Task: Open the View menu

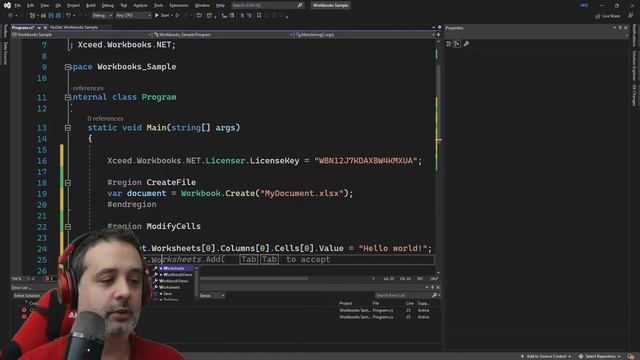Action: click(x=44, y=5)
